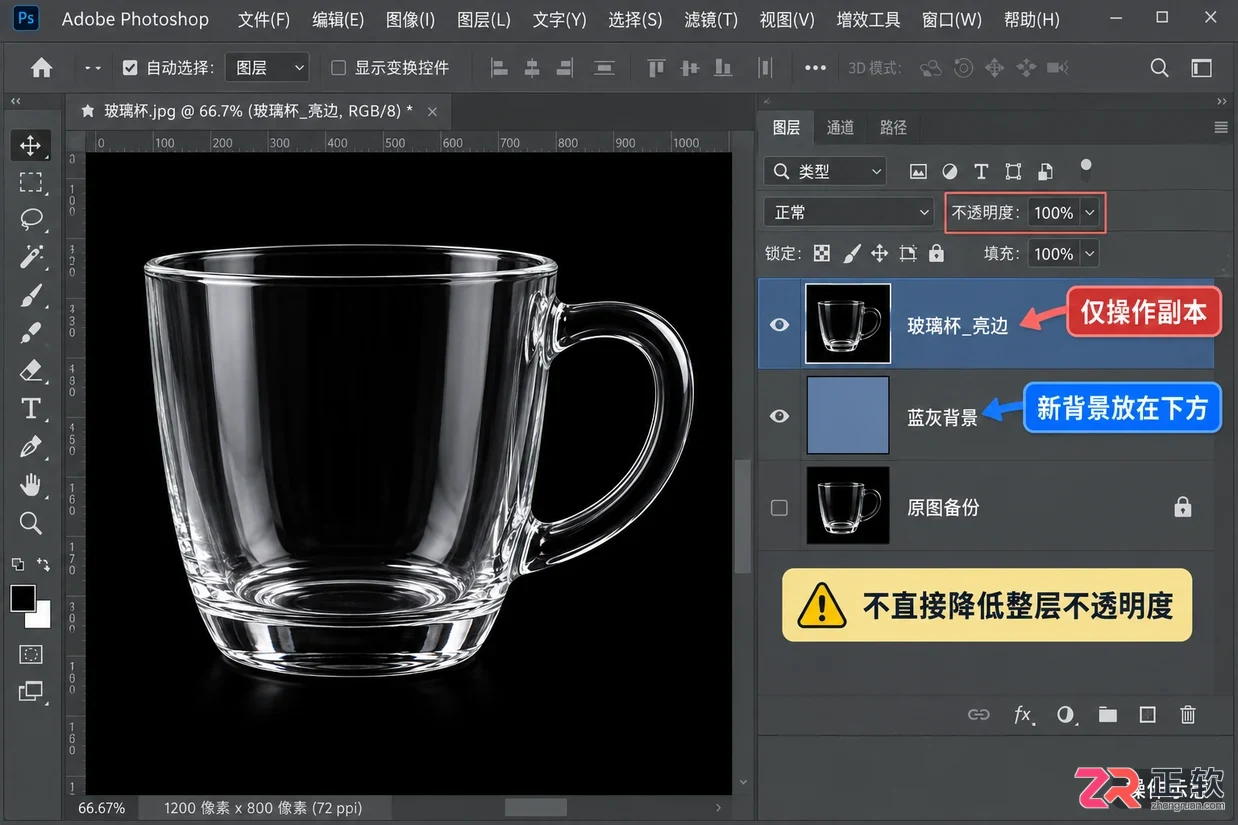Click the lock all padlock icon
1238x825 pixels.
tap(936, 254)
